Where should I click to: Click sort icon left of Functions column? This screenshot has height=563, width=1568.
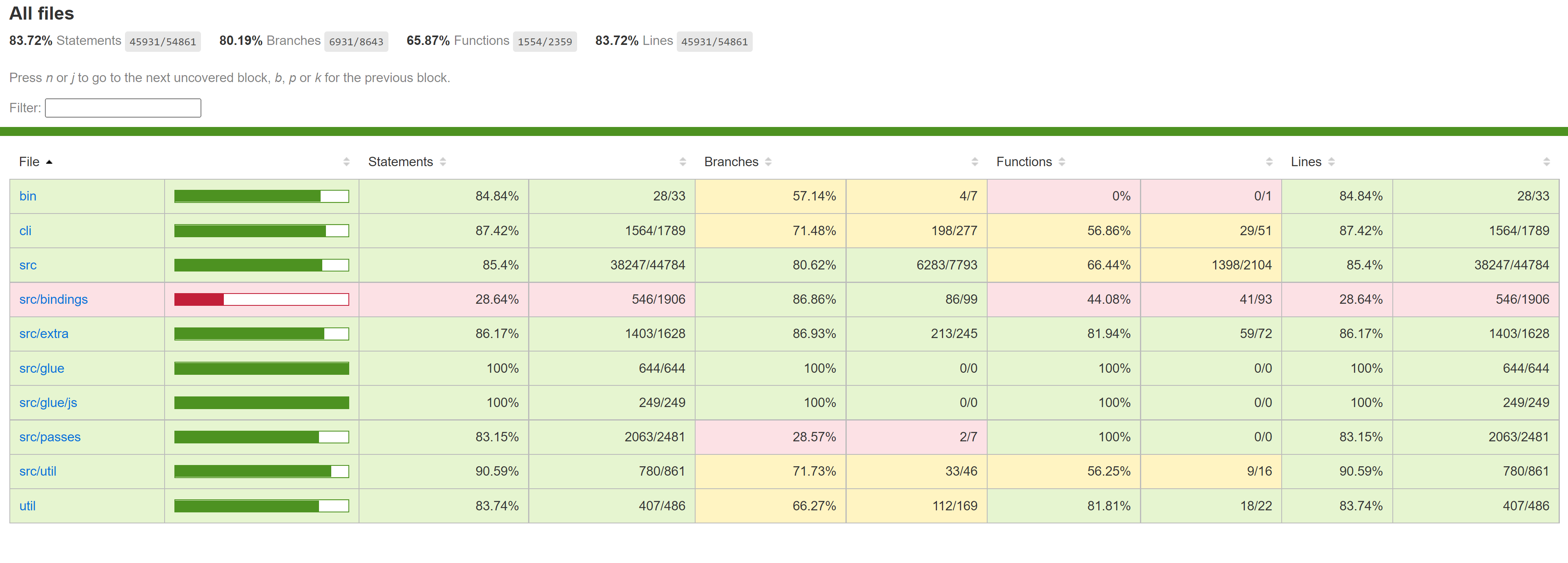(975, 162)
